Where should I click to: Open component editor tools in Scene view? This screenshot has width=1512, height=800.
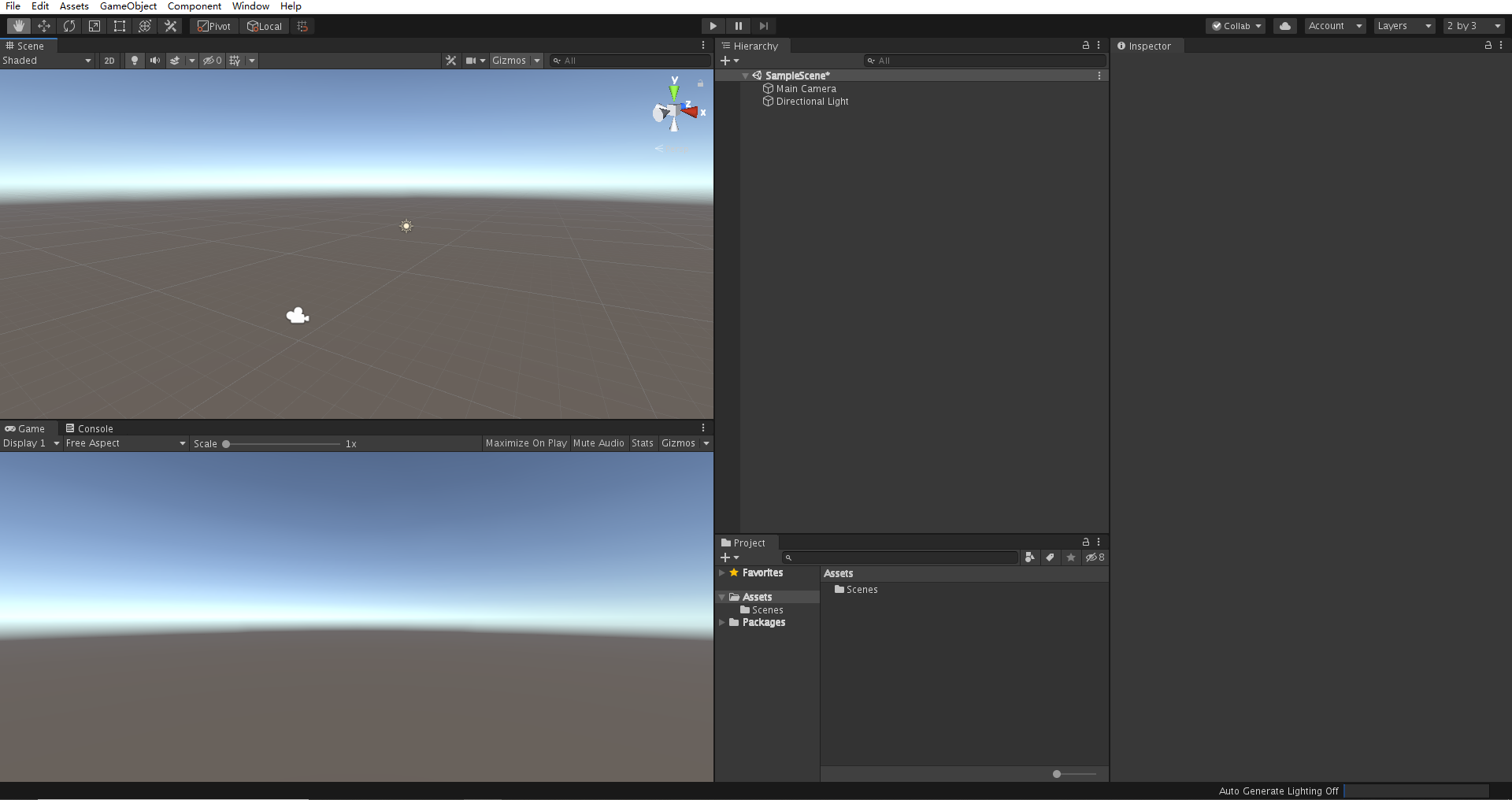pyautogui.click(x=451, y=61)
